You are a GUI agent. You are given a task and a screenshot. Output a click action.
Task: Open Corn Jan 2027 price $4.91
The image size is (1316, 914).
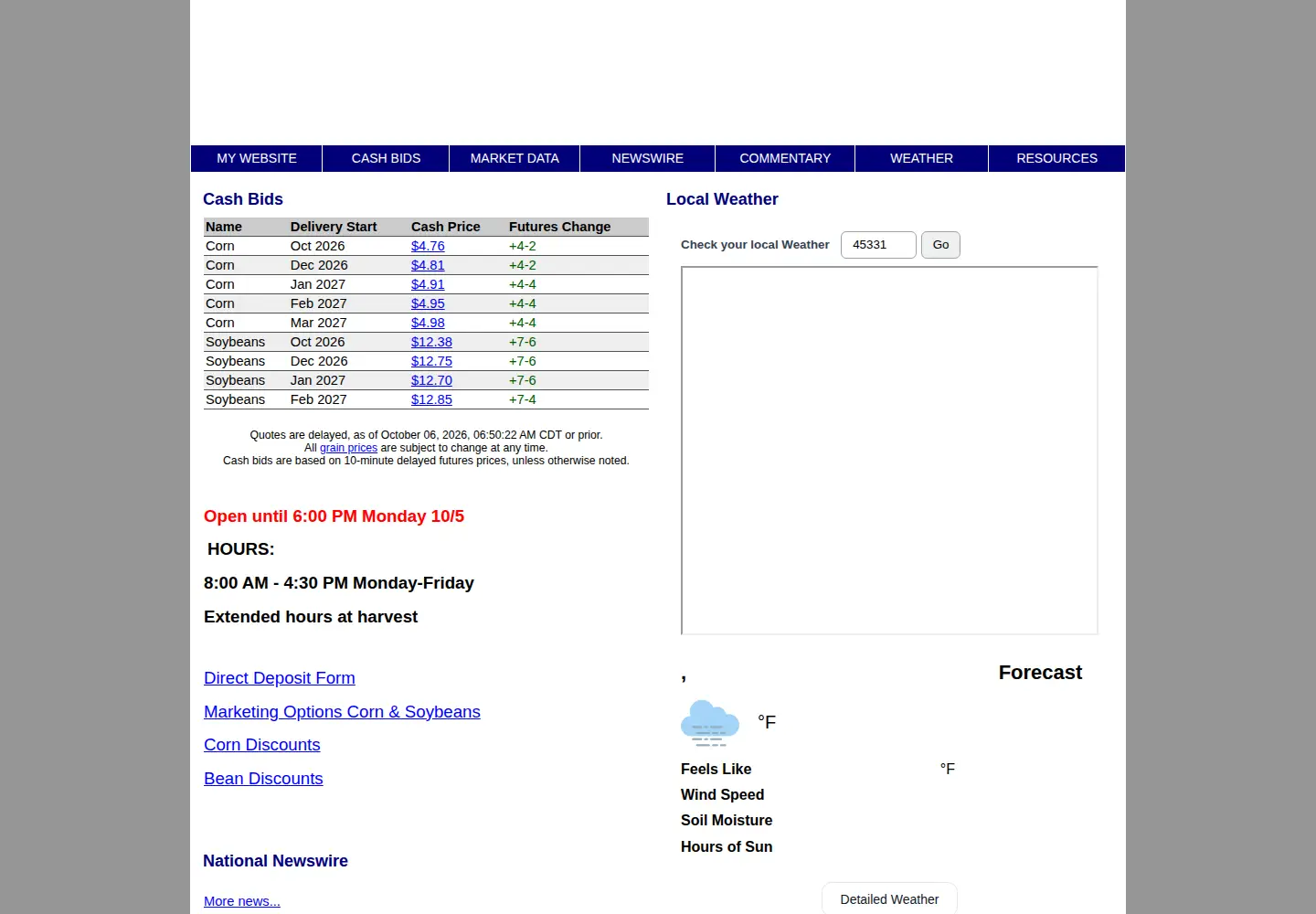(428, 284)
